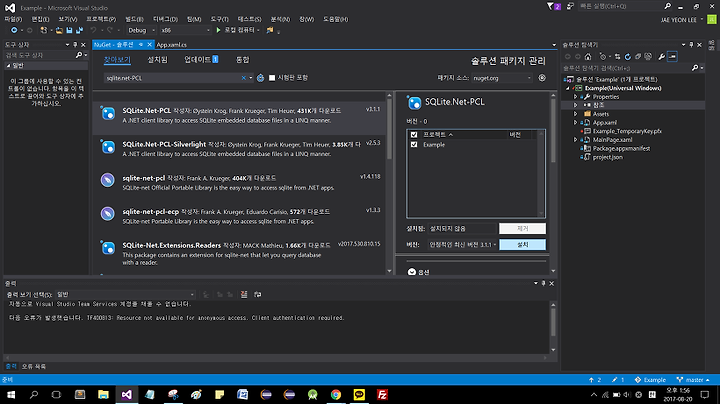
Task: Switch to the Error List (오류 목록) tab
Action: coord(34,366)
